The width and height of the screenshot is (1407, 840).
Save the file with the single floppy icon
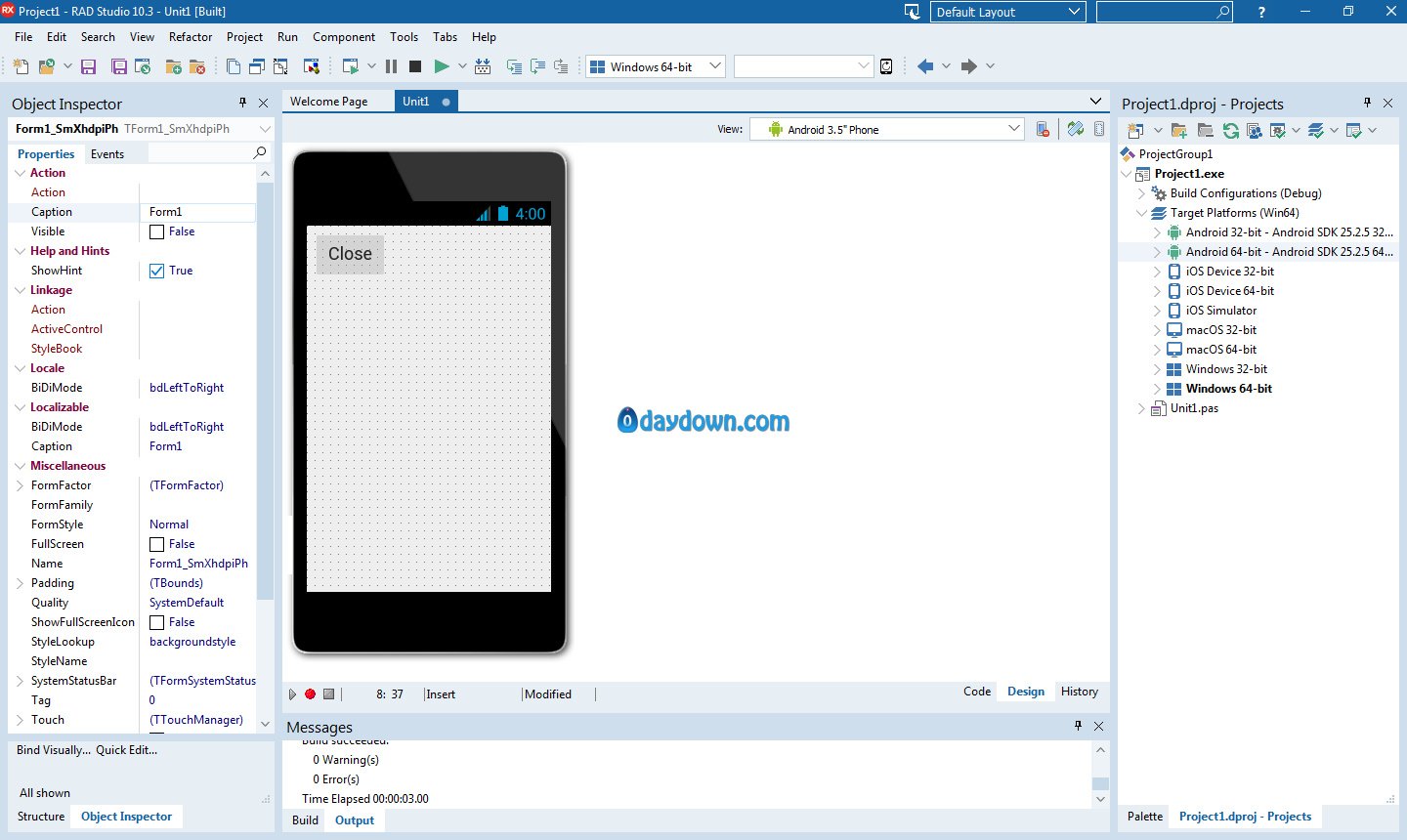click(x=88, y=66)
